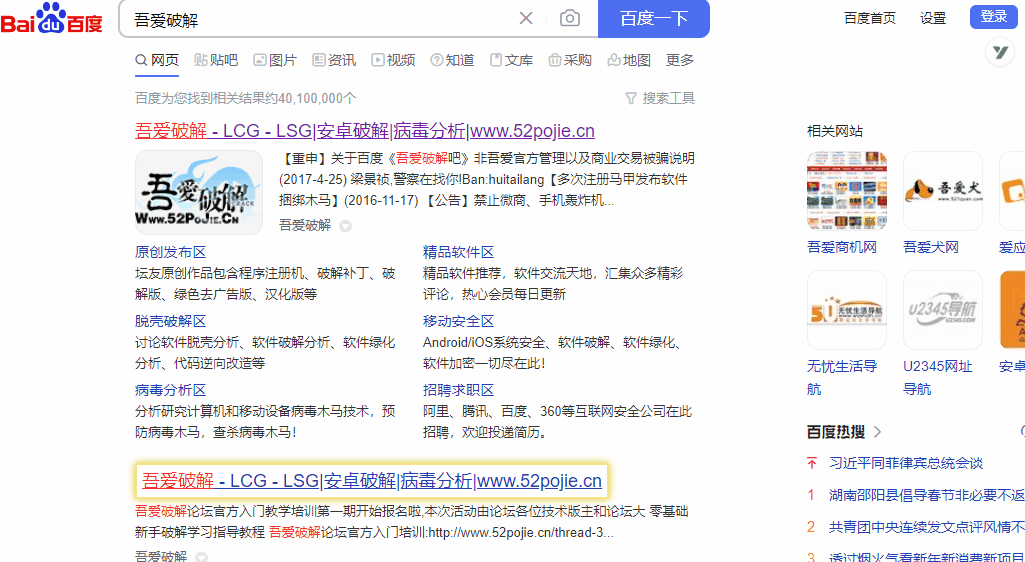Viewport: 1025px width, 562px height.
Task: Switch to the 地图 tab
Action: coord(630,60)
